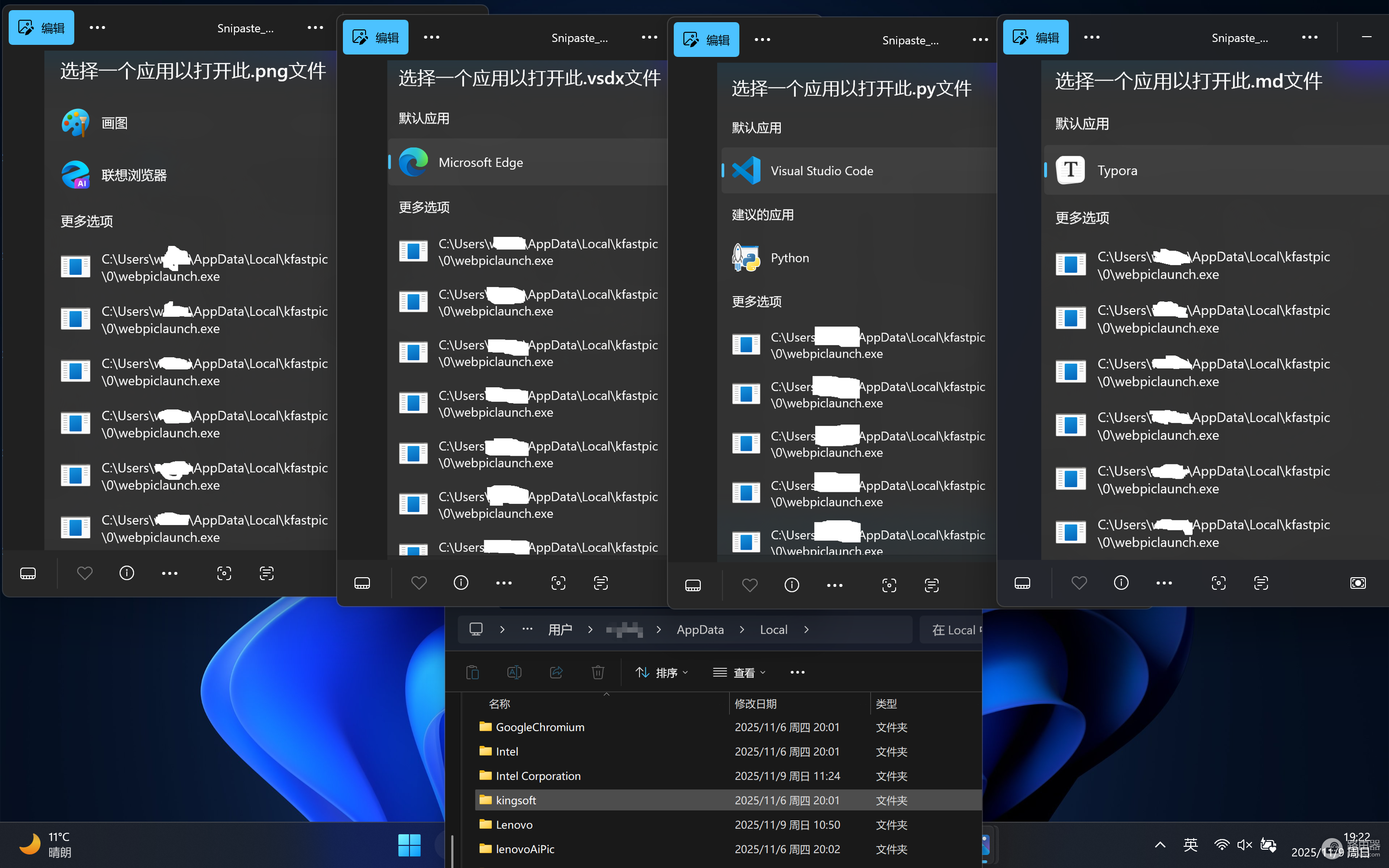Click the delete trash icon in Explorer toolbar
The width and height of the screenshot is (1389, 868).
[598, 672]
